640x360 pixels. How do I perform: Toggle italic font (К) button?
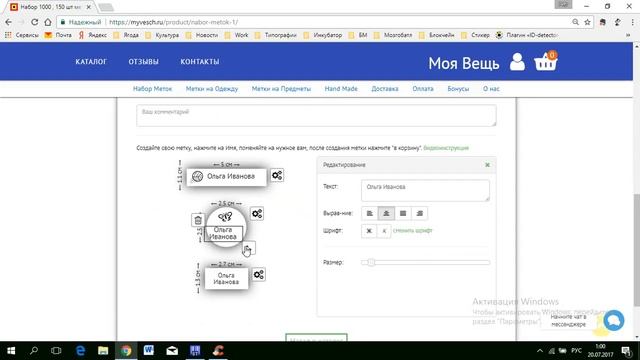(x=384, y=231)
